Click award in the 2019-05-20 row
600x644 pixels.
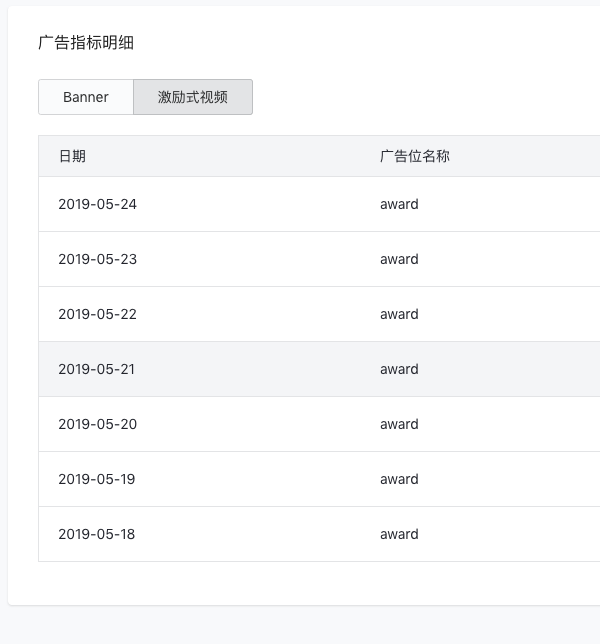click(399, 424)
